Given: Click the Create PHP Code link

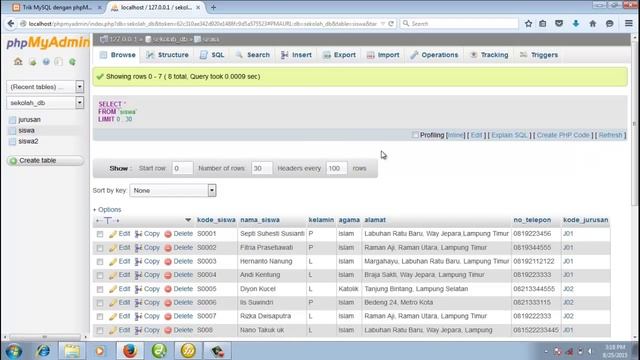Looking at the screenshot, I should point(563,135).
